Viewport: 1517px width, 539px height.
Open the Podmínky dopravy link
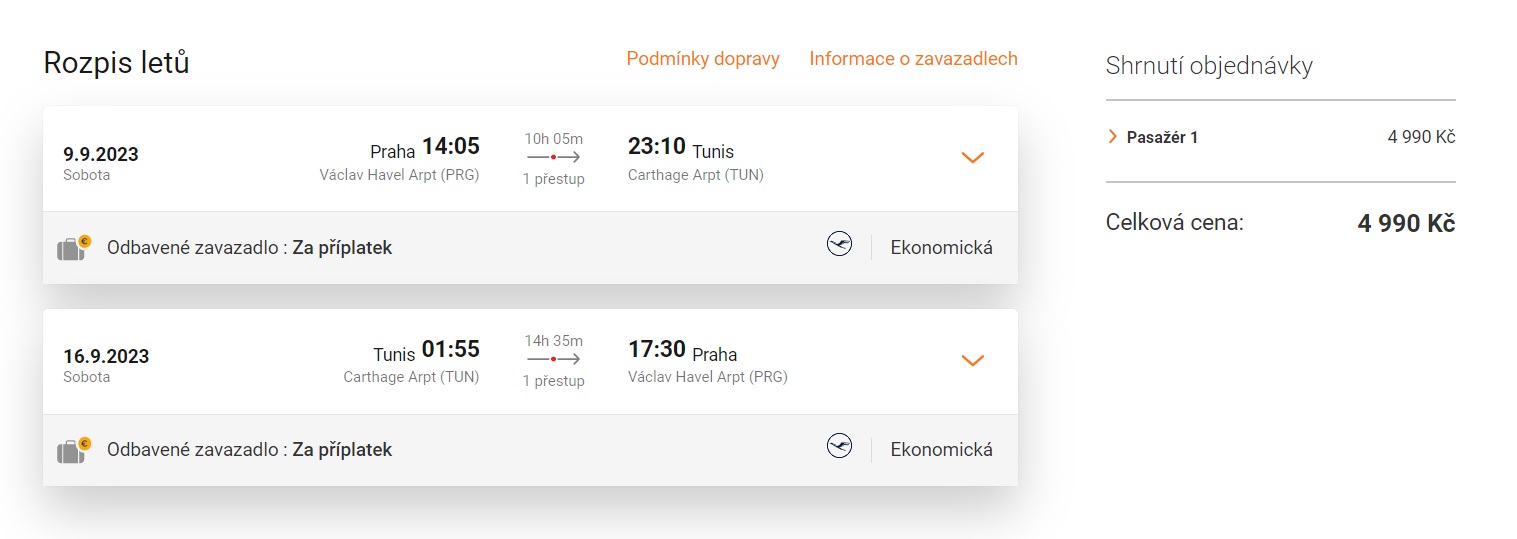pos(703,59)
